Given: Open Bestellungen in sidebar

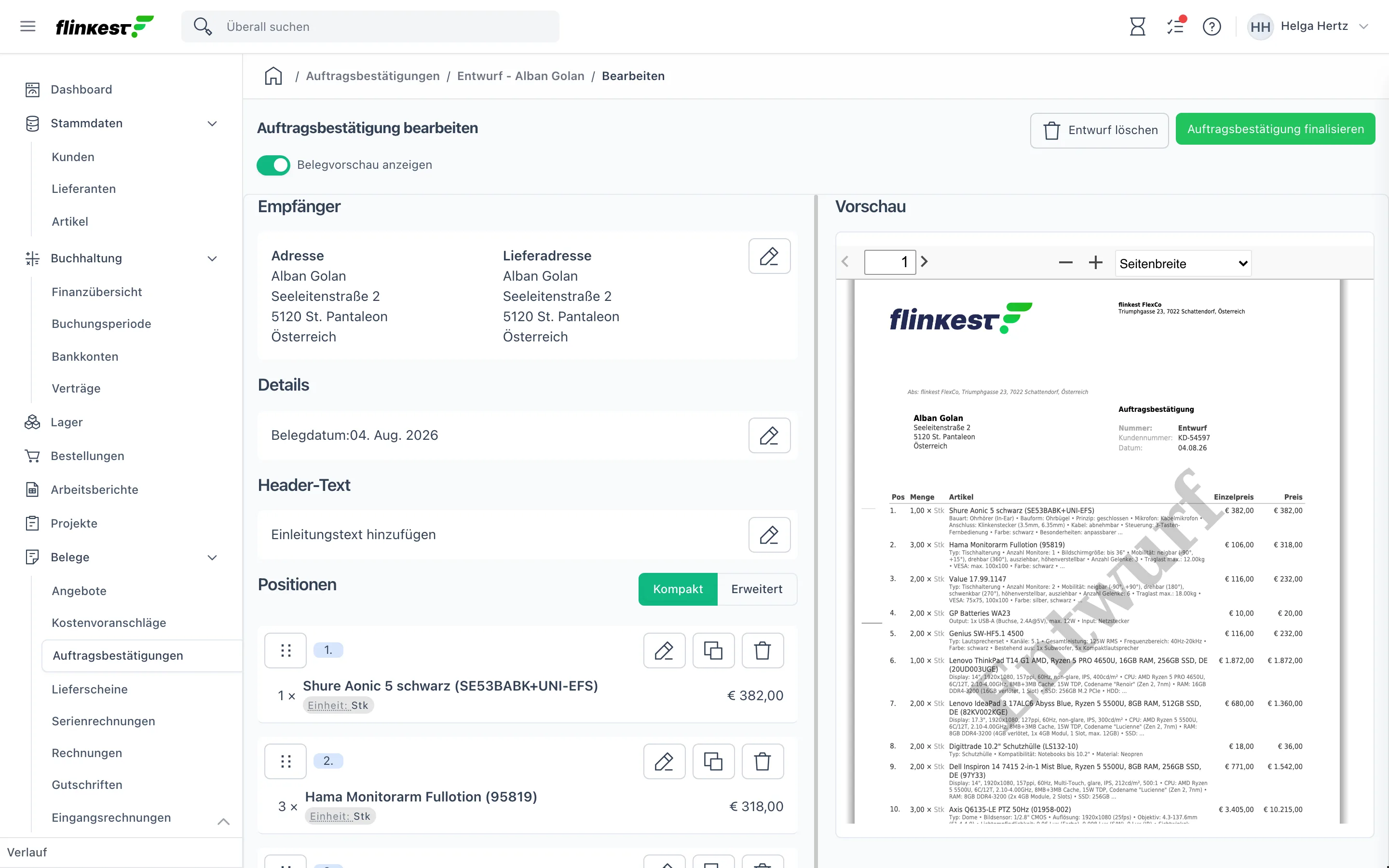Looking at the screenshot, I should pyautogui.click(x=87, y=456).
